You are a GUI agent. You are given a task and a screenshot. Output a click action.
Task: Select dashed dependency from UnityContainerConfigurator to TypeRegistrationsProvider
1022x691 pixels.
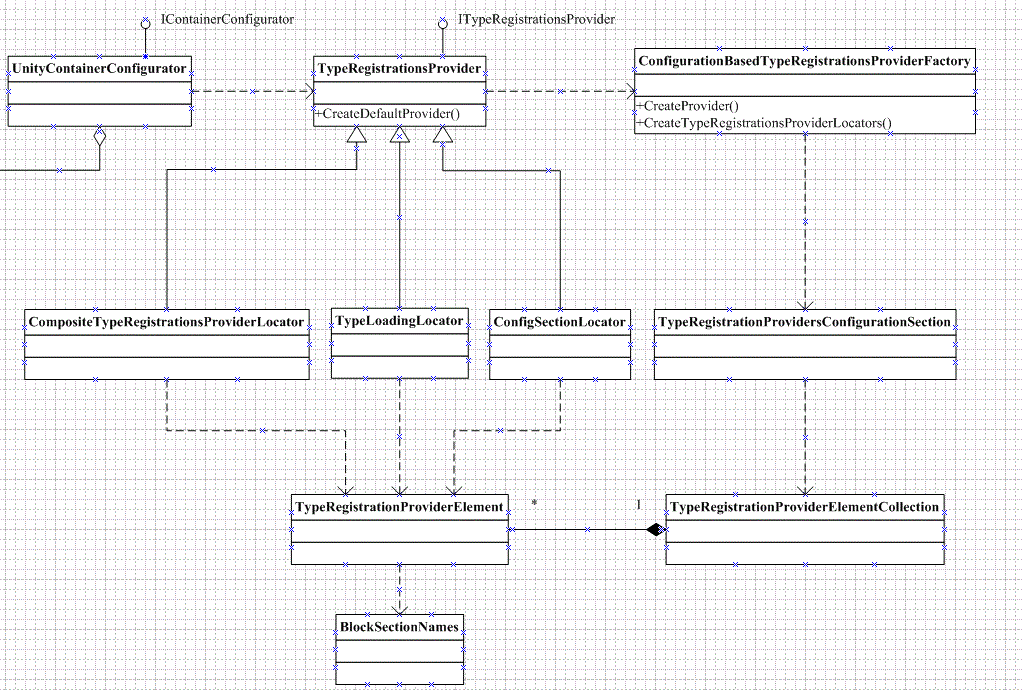[x=254, y=91]
